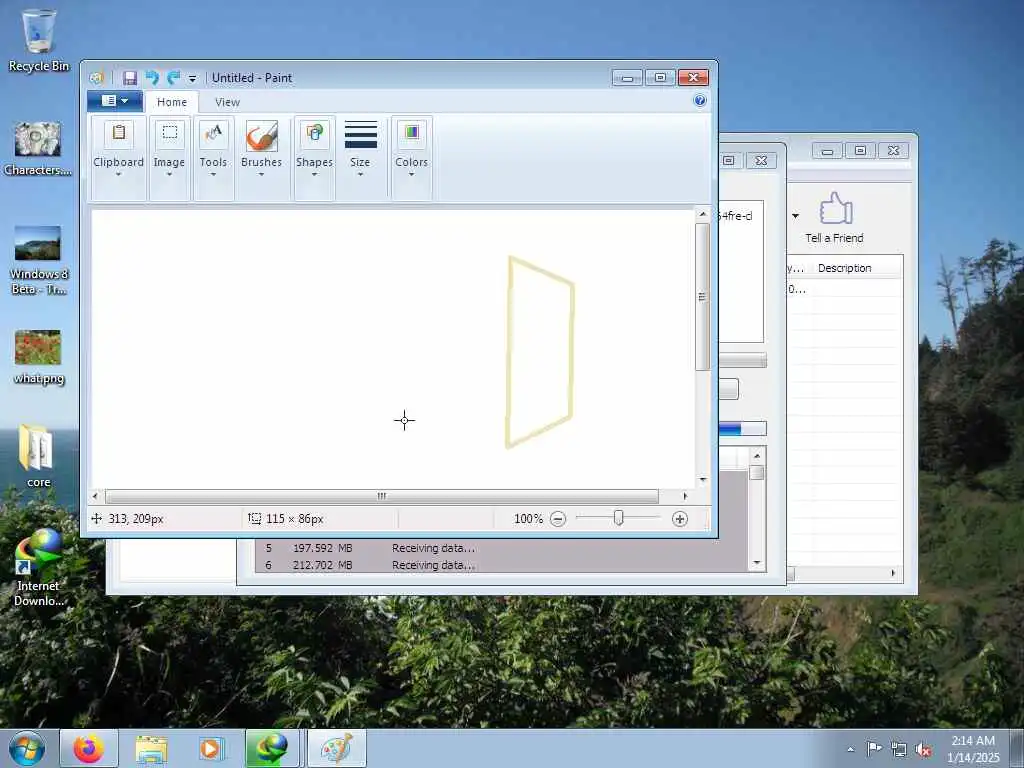Open the Windows Start button

tap(27, 748)
